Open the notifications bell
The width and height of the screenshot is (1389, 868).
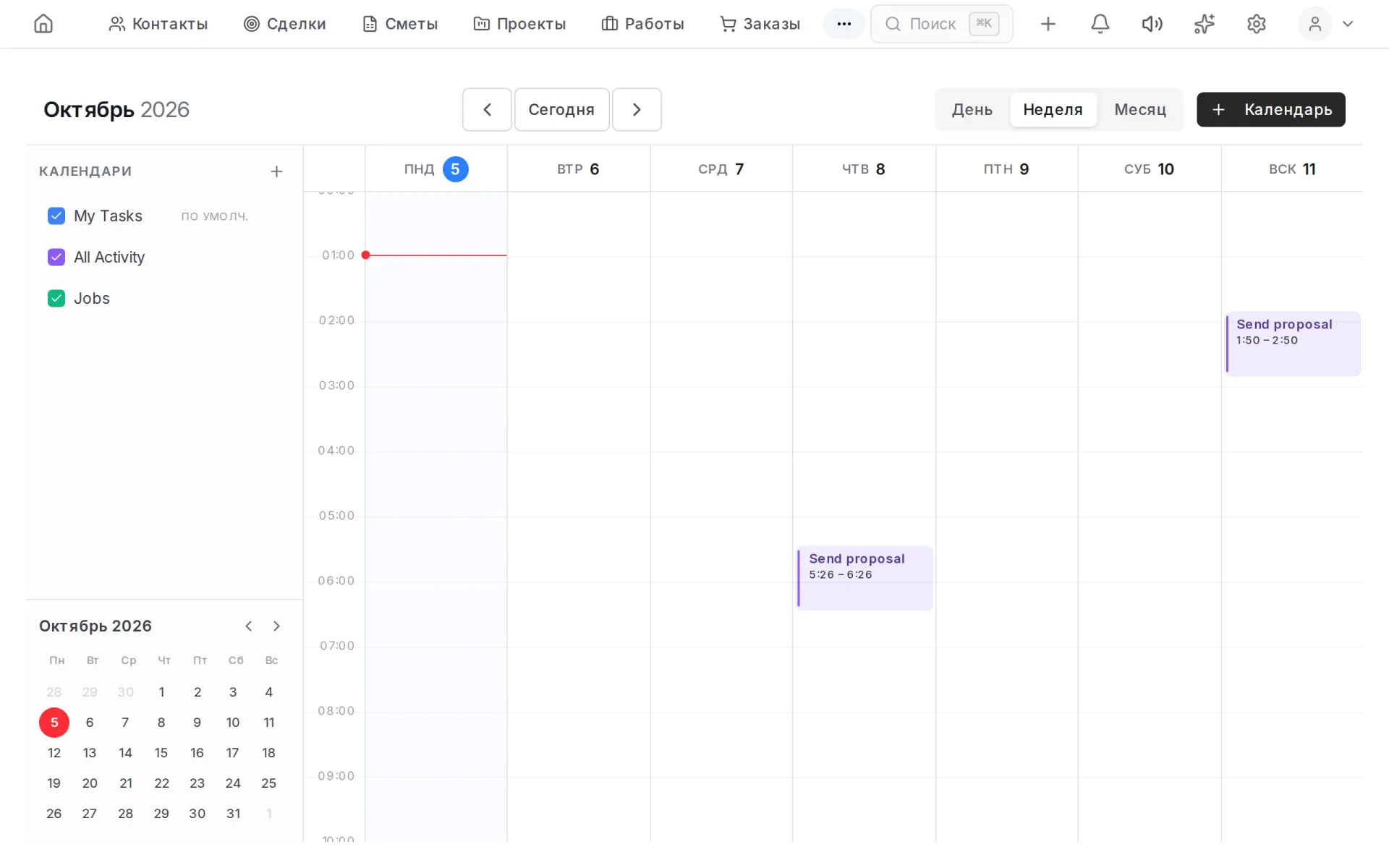click(1100, 24)
